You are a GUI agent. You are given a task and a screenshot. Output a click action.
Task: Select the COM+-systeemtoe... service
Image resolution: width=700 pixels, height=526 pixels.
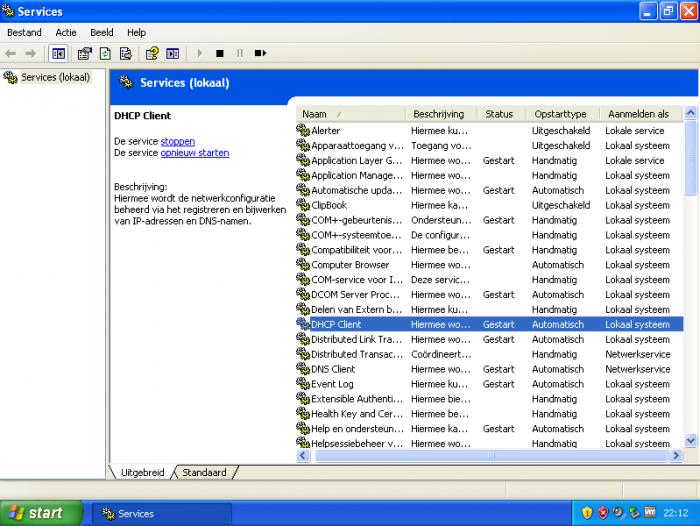coord(490,235)
